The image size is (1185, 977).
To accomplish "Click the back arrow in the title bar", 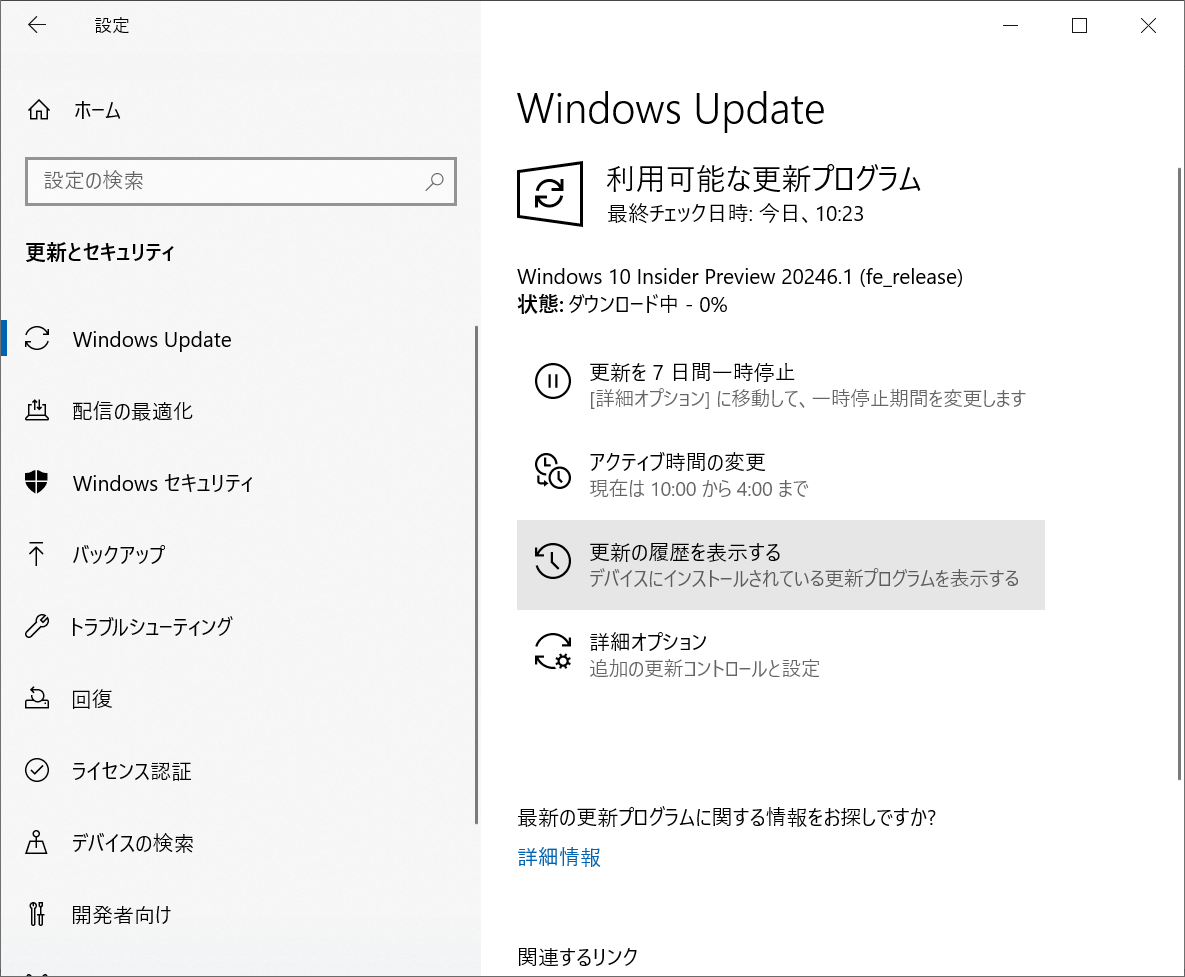I will click(36, 25).
